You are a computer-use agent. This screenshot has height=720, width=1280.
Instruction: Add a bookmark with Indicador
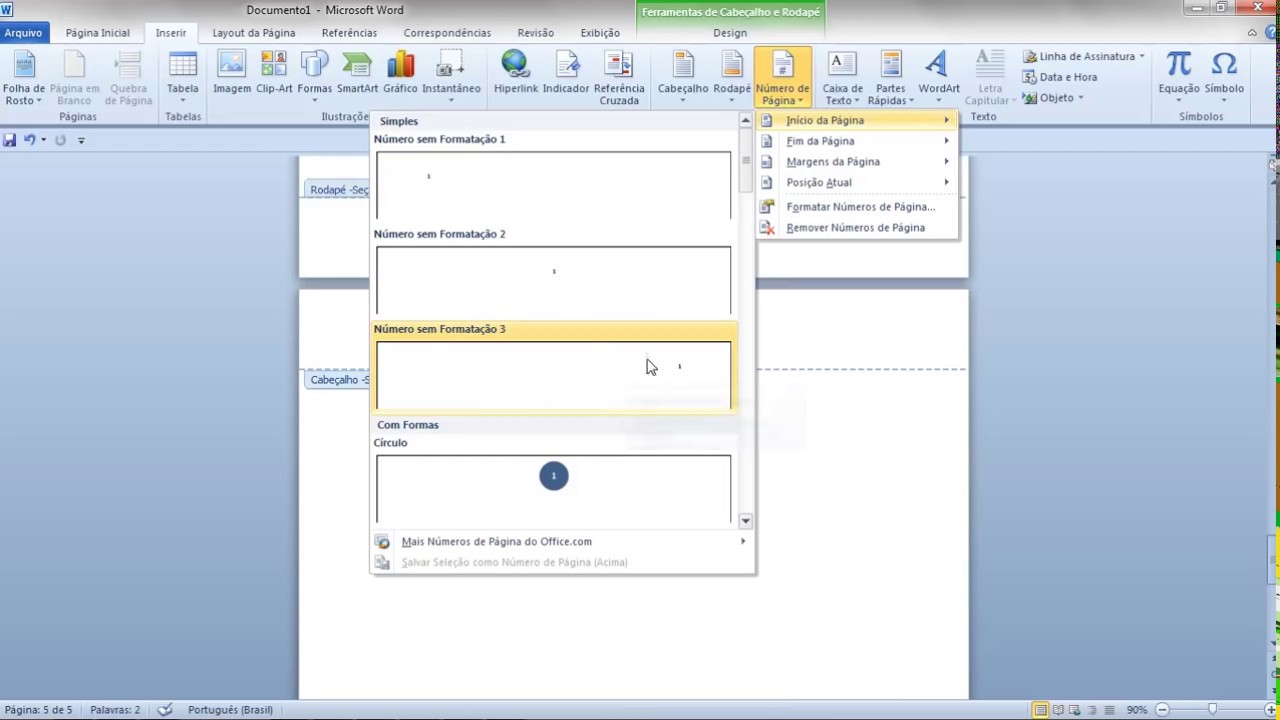[566, 73]
